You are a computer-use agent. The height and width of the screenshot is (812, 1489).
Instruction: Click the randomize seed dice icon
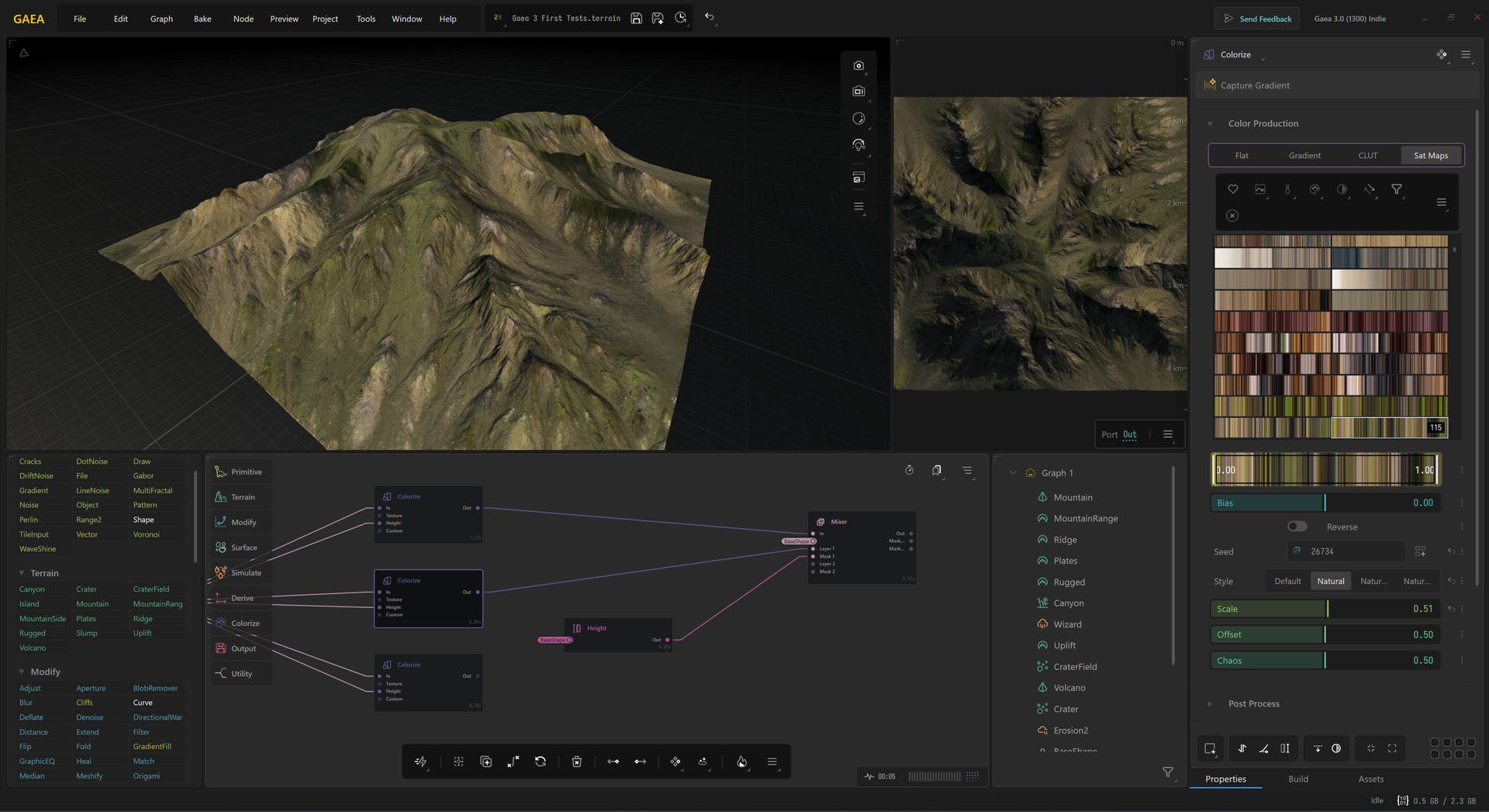pos(1420,551)
